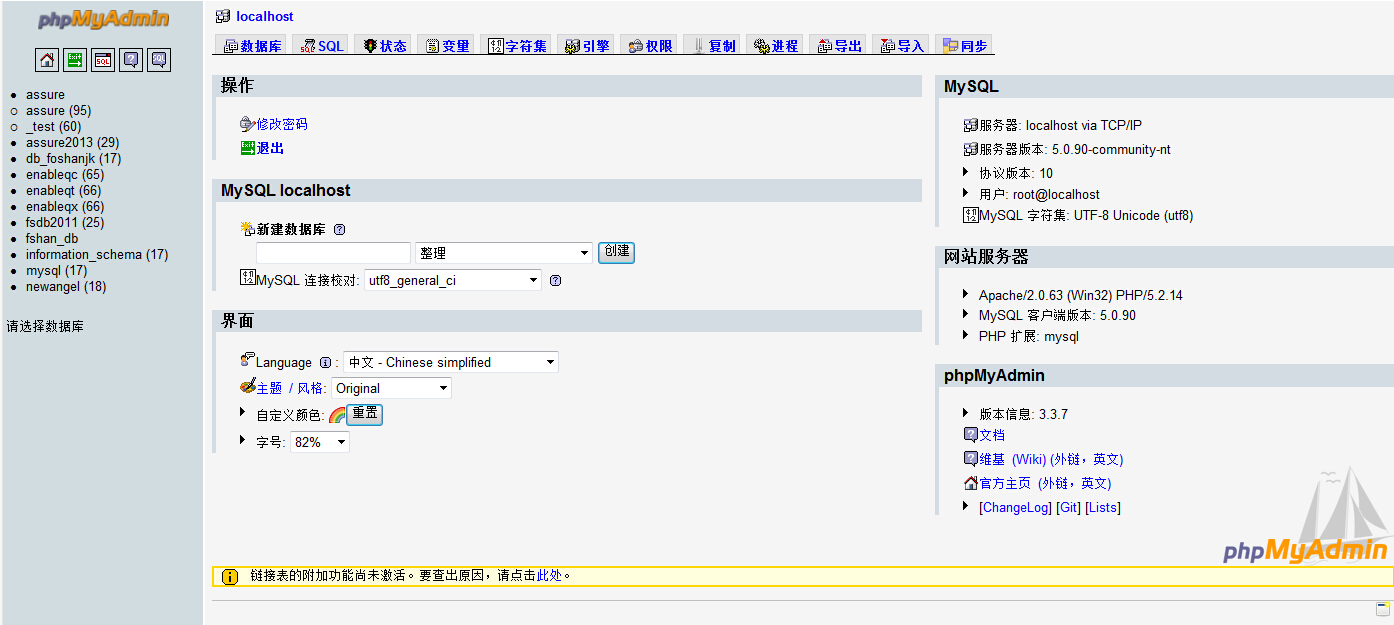1394x625 pixels.
Task: Open the 82% font size dropdown
Action: tap(320, 442)
